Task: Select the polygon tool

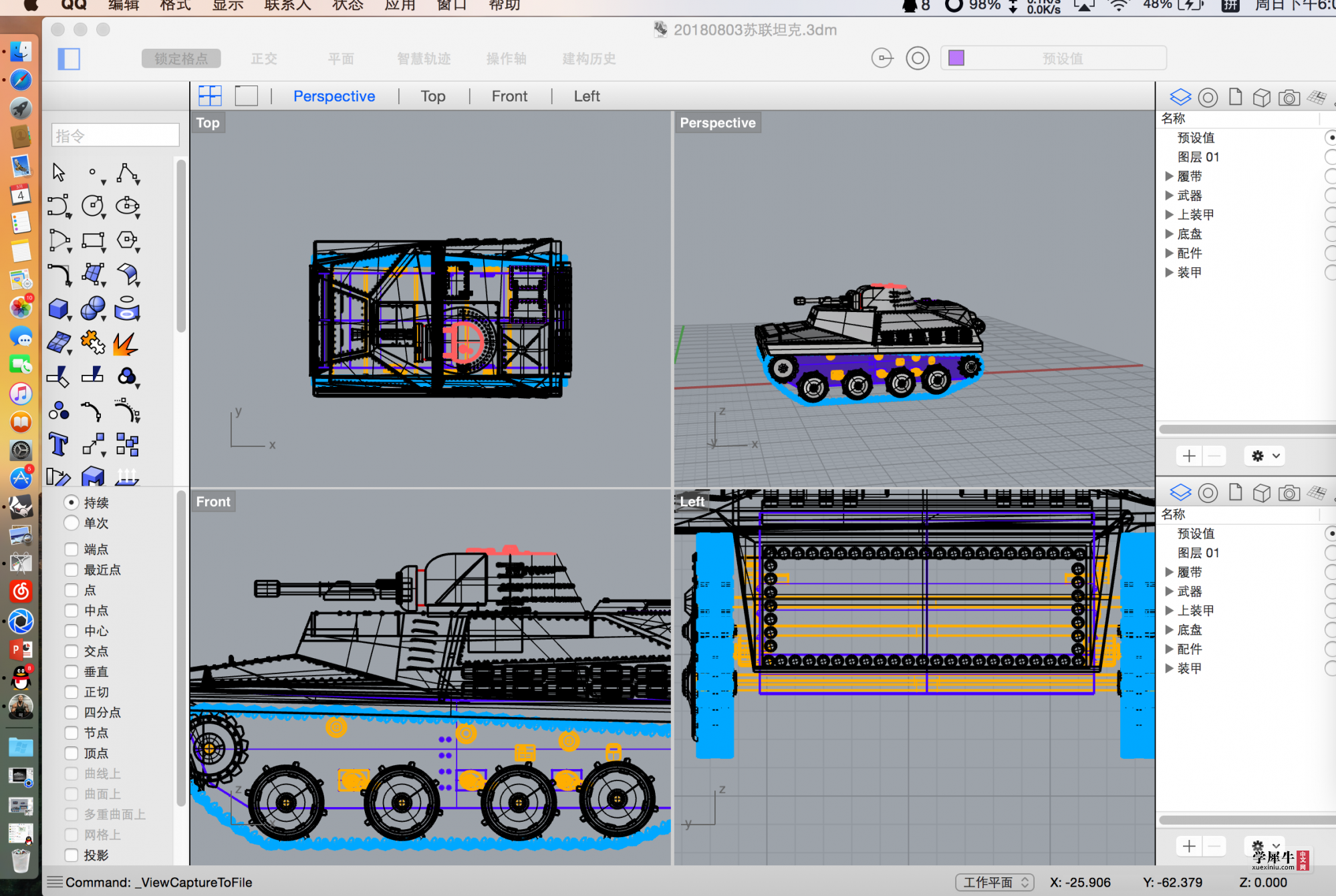Action: 127,241
